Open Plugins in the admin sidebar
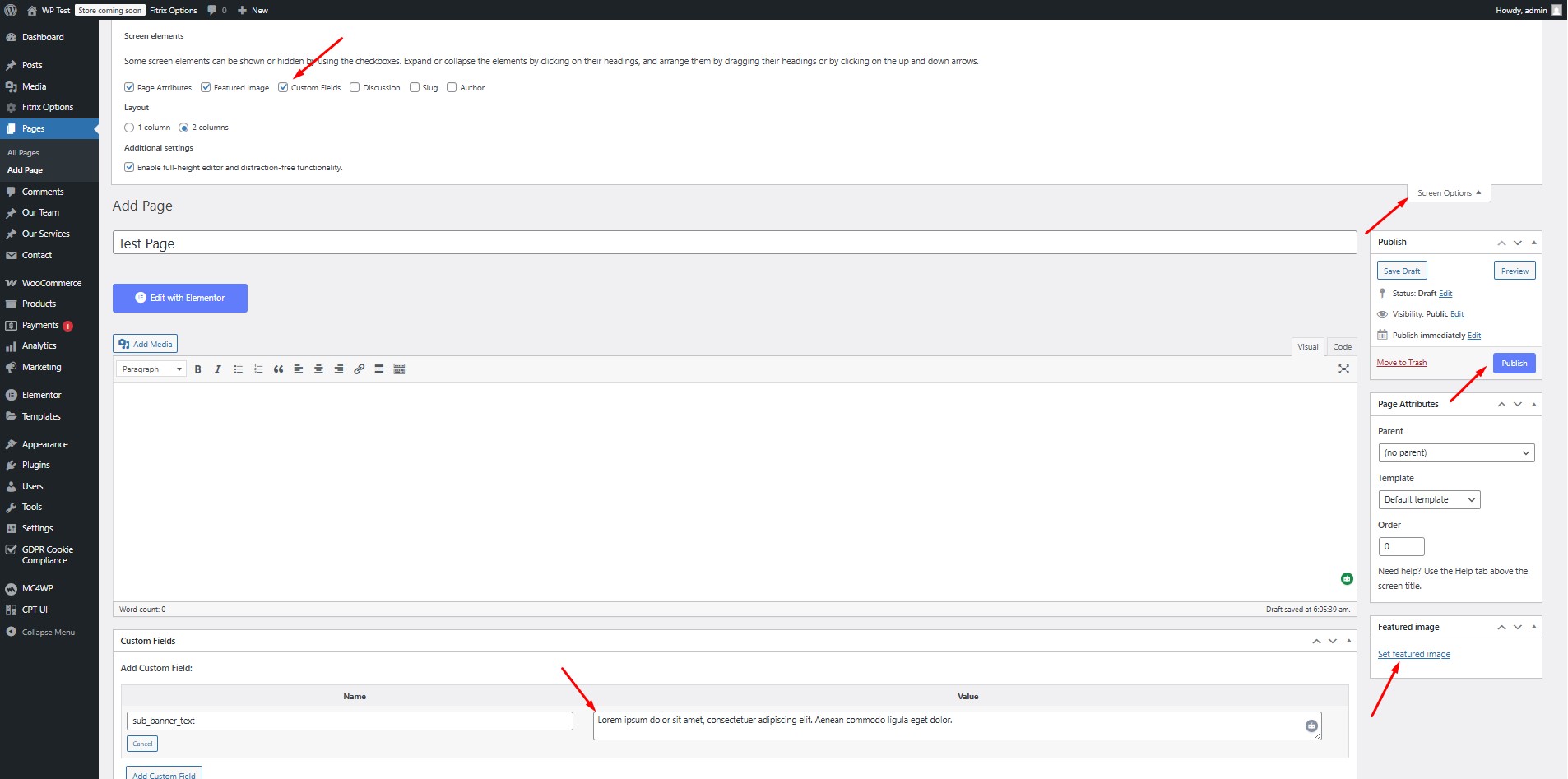The width and height of the screenshot is (1568, 779). 36,465
